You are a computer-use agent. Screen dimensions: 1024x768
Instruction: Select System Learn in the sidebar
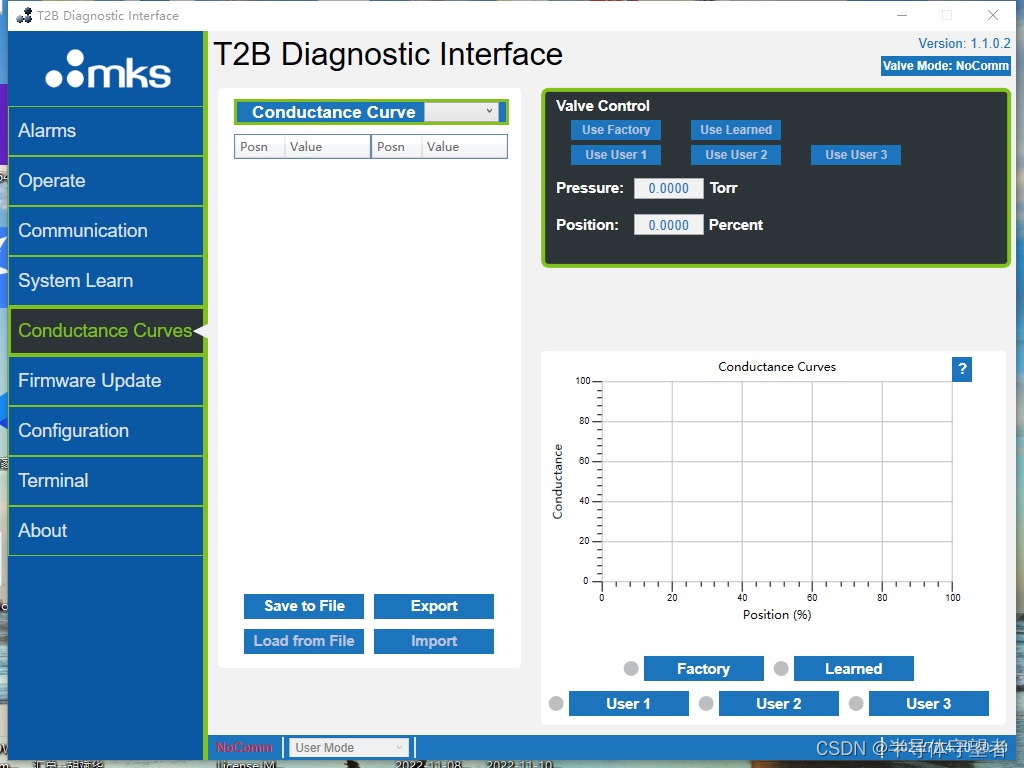[x=106, y=281]
